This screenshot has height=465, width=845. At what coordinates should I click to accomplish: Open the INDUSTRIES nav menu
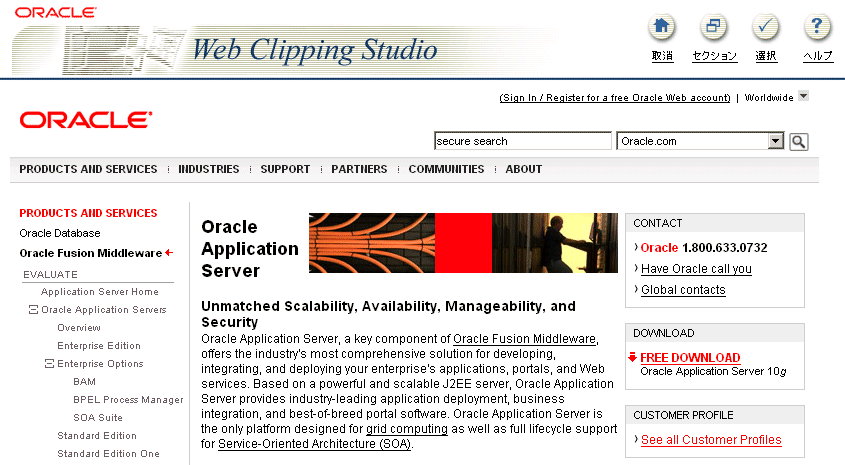[209, 169]
